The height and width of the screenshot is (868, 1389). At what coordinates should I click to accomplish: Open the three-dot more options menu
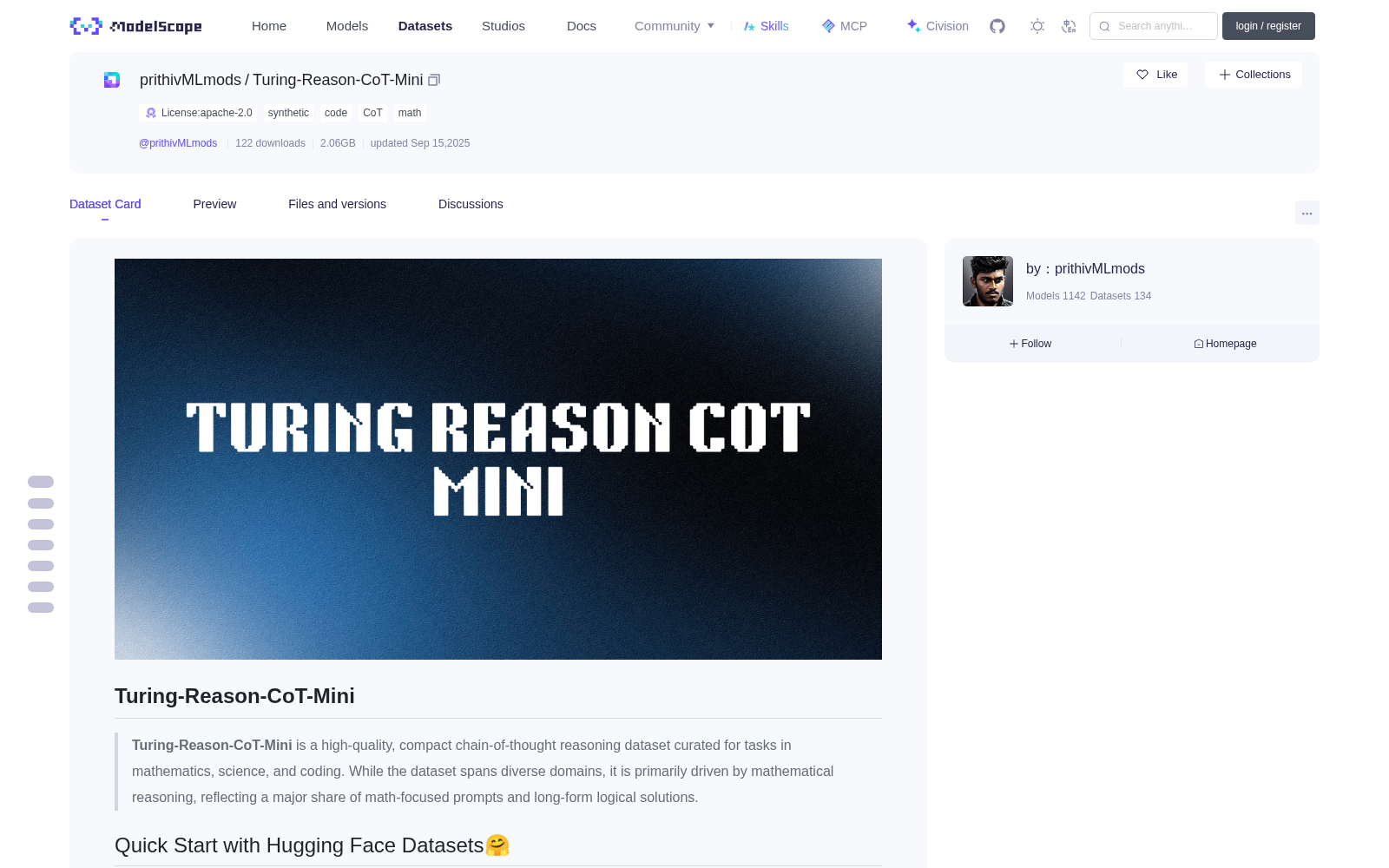click(1307, 213)
